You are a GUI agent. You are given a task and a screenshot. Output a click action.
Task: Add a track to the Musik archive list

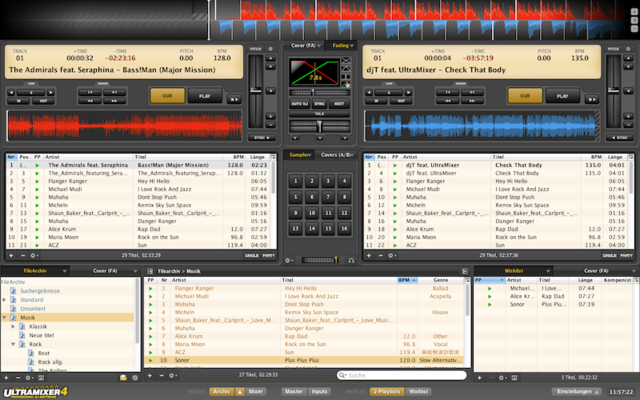pyautogui.click(x=150, y=376)
